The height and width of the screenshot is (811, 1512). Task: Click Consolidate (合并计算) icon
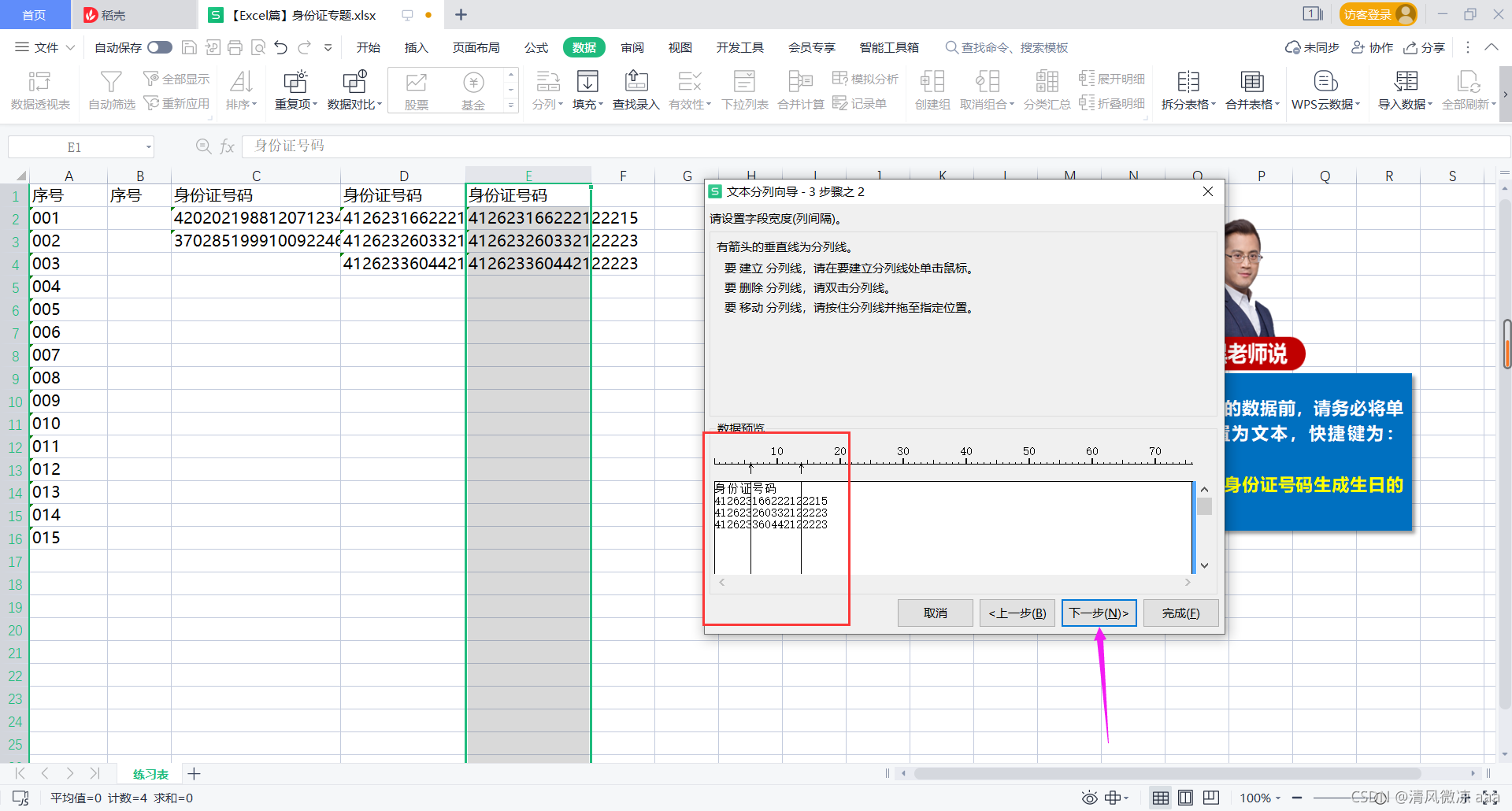click(x=800, y=81)
